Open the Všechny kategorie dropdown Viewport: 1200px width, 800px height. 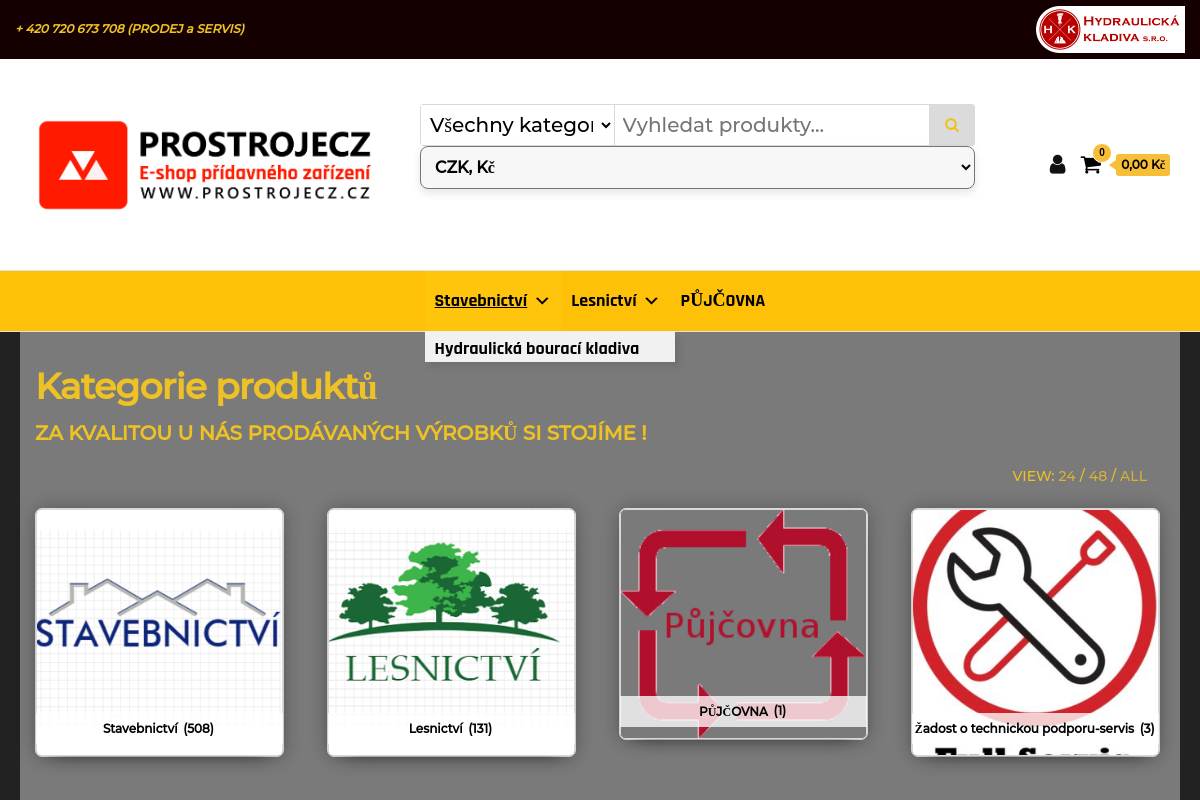tap(517, 125)
